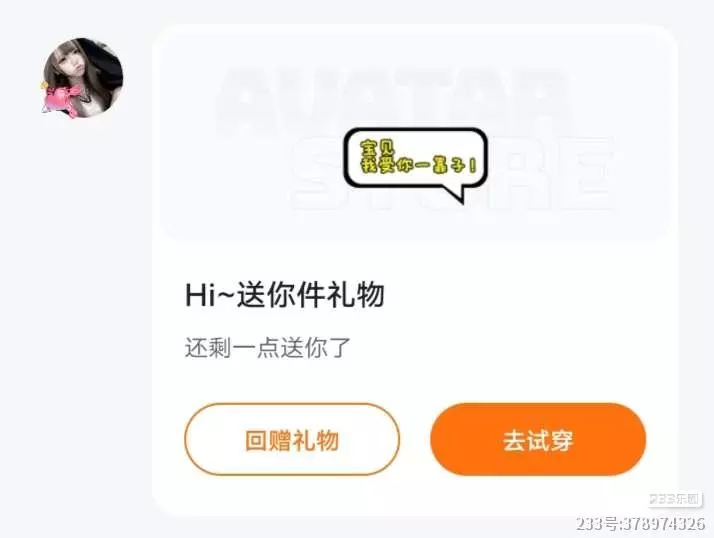The height and width of the screenshot is (538, 714).
Task: Click the orange 去试穿 button
Action: 538,440
